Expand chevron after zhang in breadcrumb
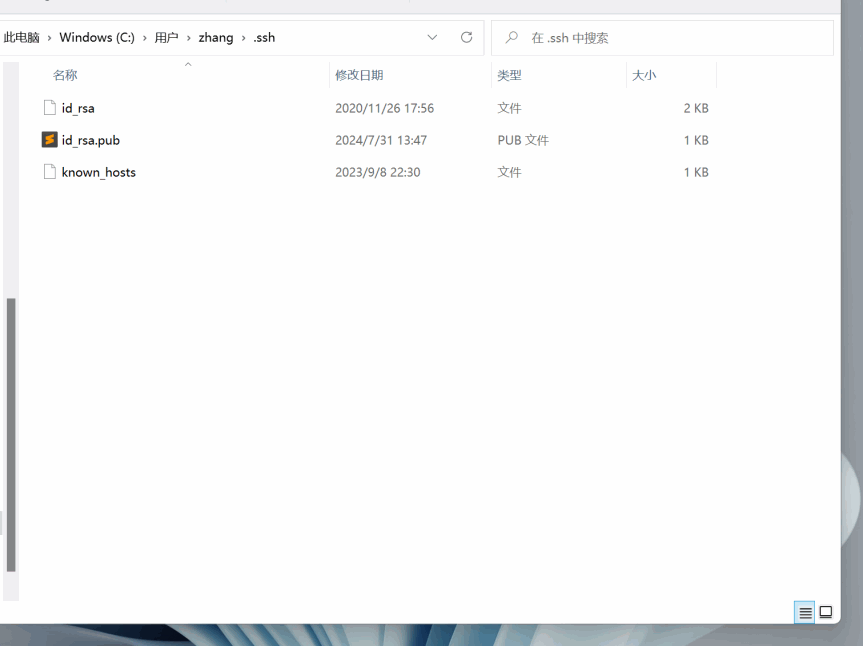 243,38
